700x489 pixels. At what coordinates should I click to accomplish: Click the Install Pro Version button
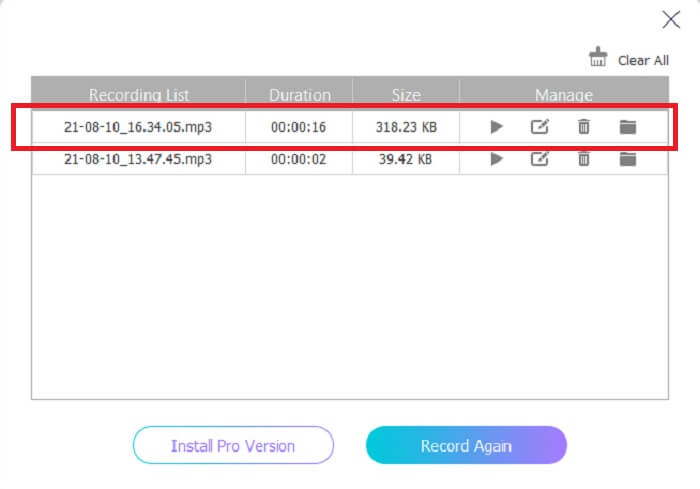(x=233, y=445)
